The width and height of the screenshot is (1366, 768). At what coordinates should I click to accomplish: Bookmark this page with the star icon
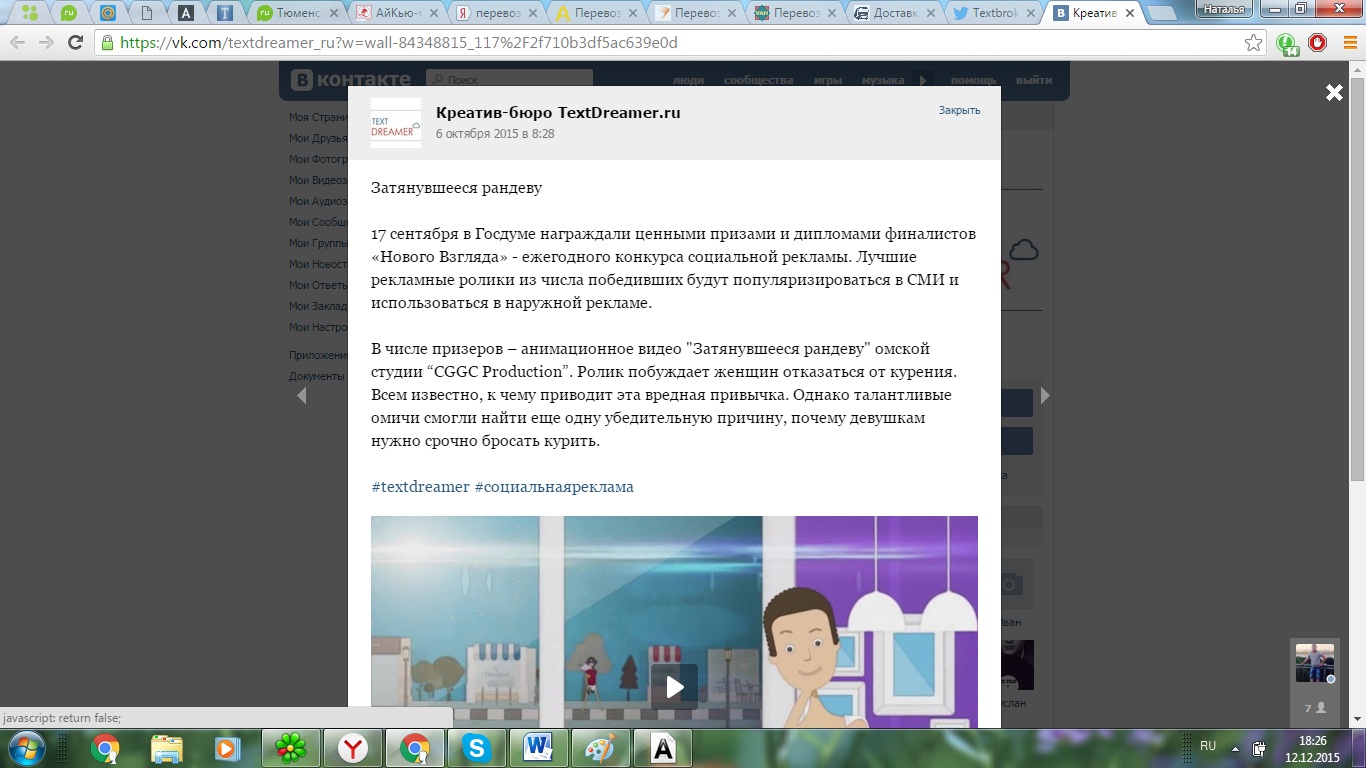1253,43
